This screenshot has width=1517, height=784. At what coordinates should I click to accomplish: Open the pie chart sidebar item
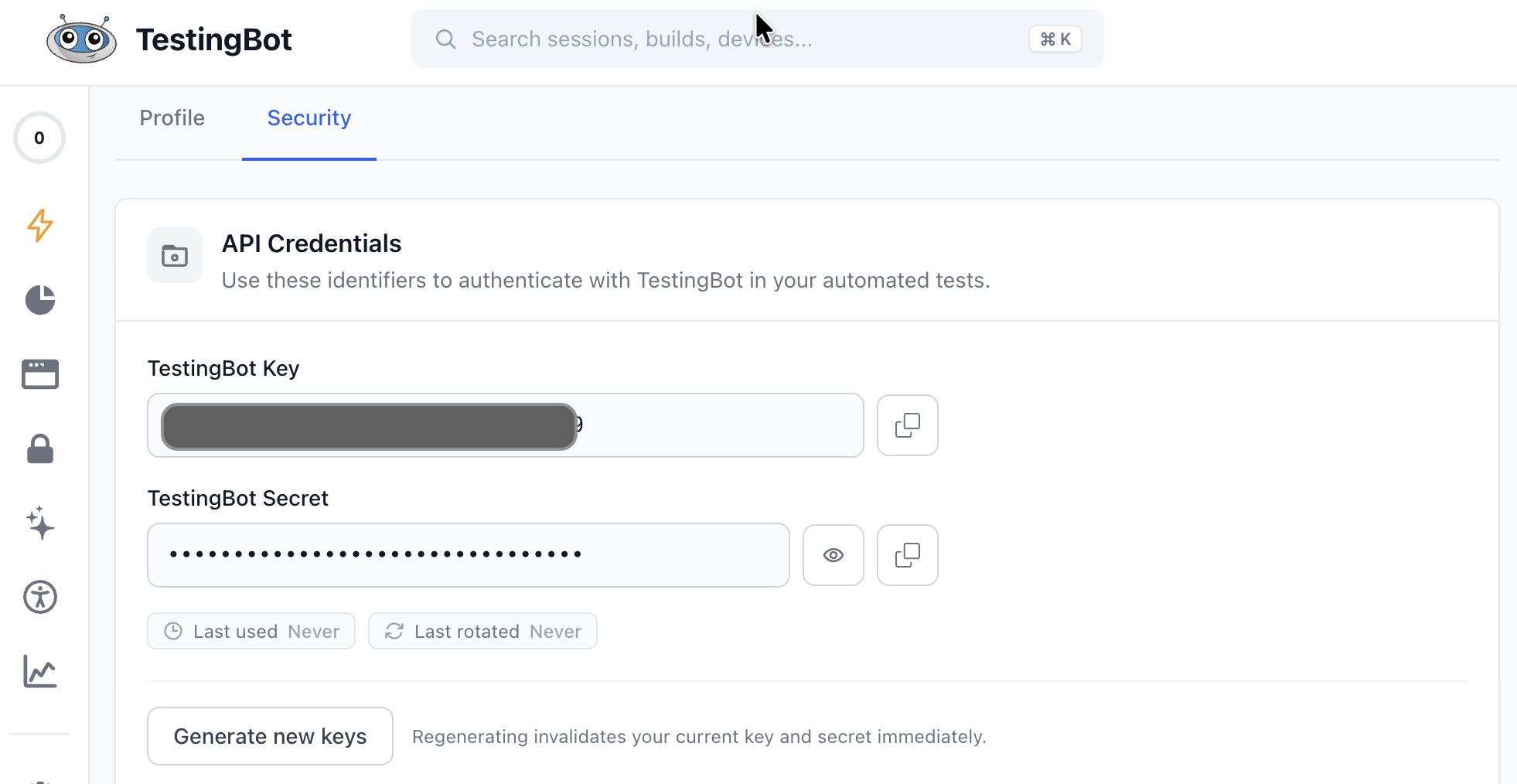pos(39,299)
